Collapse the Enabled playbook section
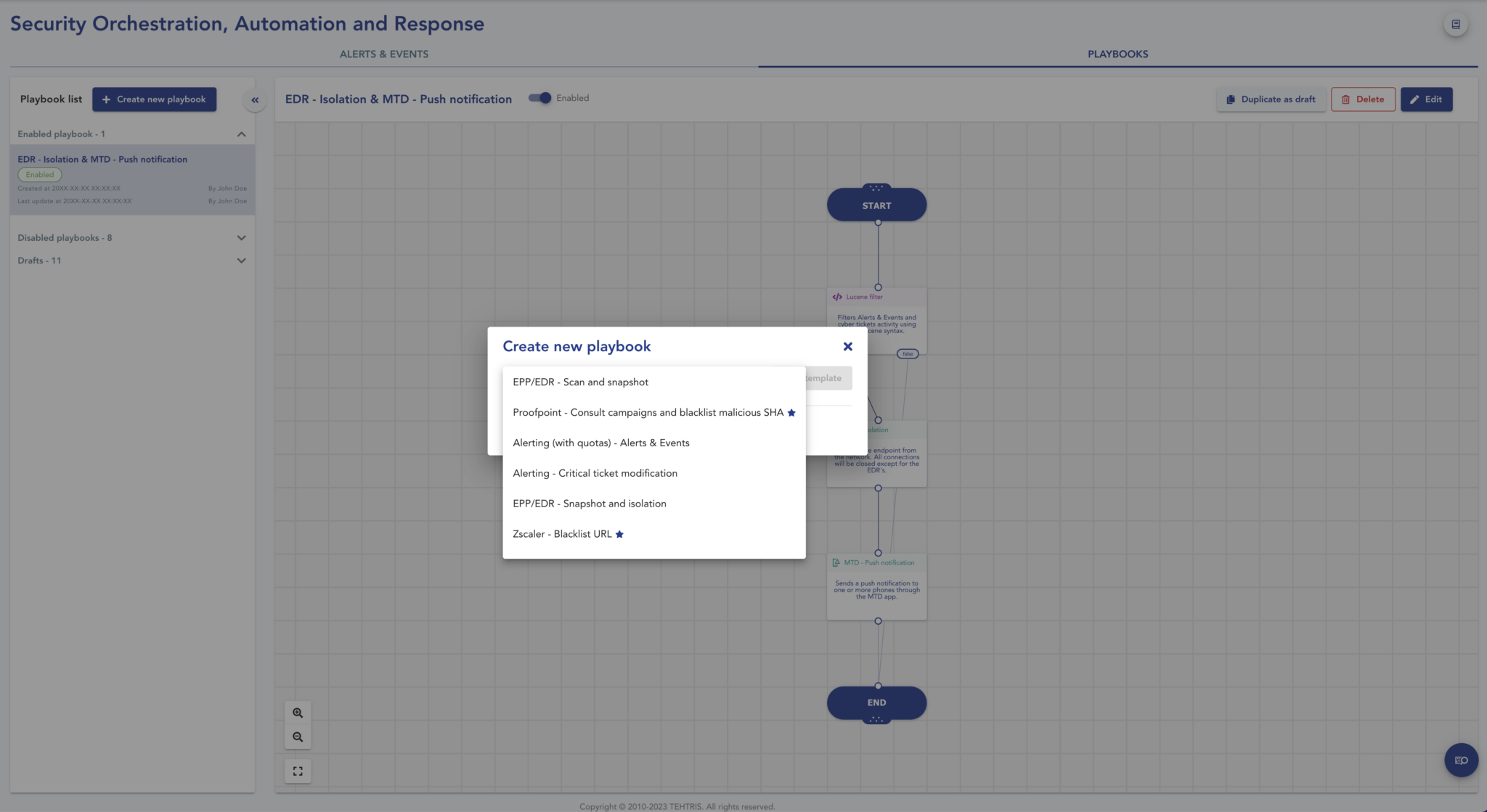The image size is (1487, 812). point(241,134)
